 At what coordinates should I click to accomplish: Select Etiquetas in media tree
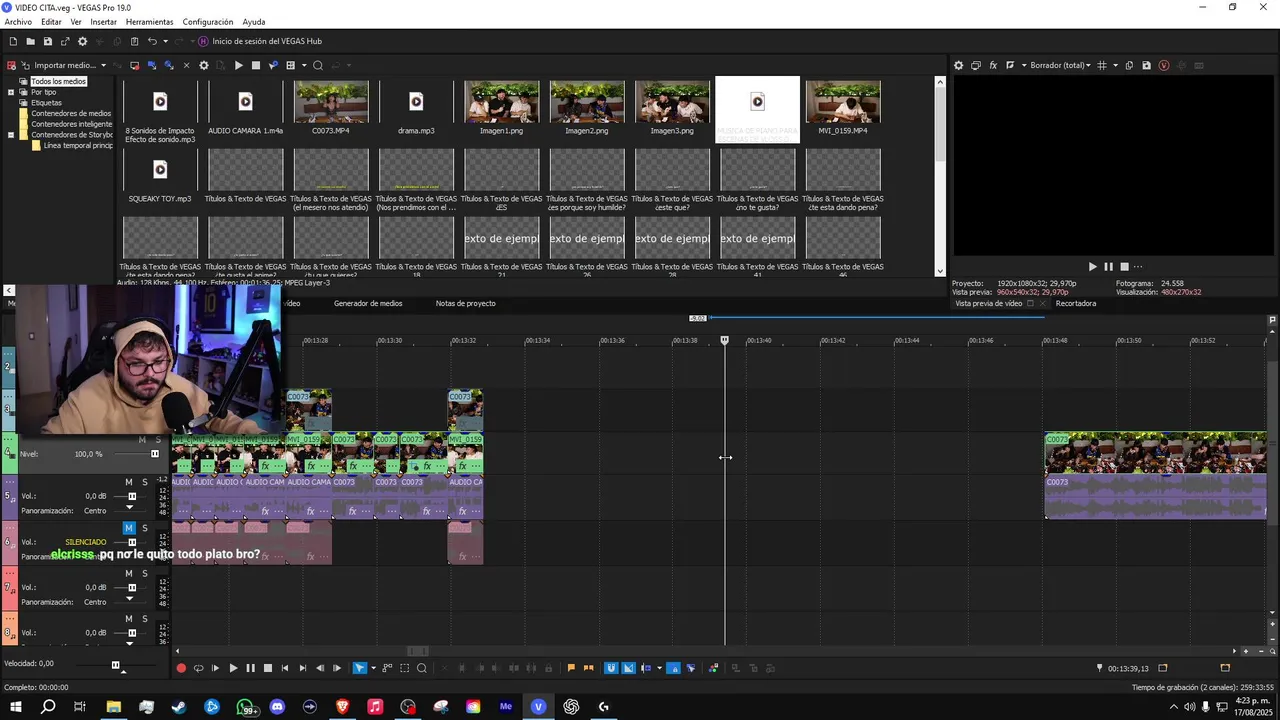[46, 102]
